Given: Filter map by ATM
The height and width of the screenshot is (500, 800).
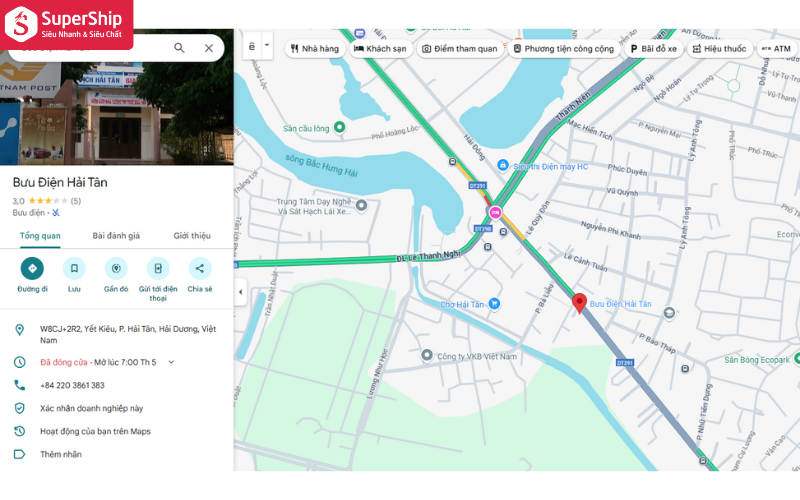Looking at the screenshot, I should pyautogui.click(x=777, y=49).
